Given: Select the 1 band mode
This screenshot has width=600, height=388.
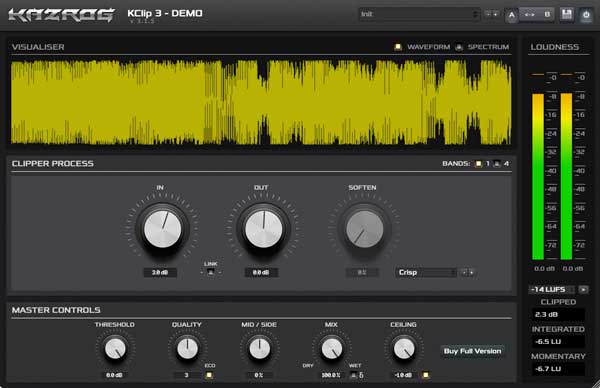Looking at the screenshot, I should [478, 164].
